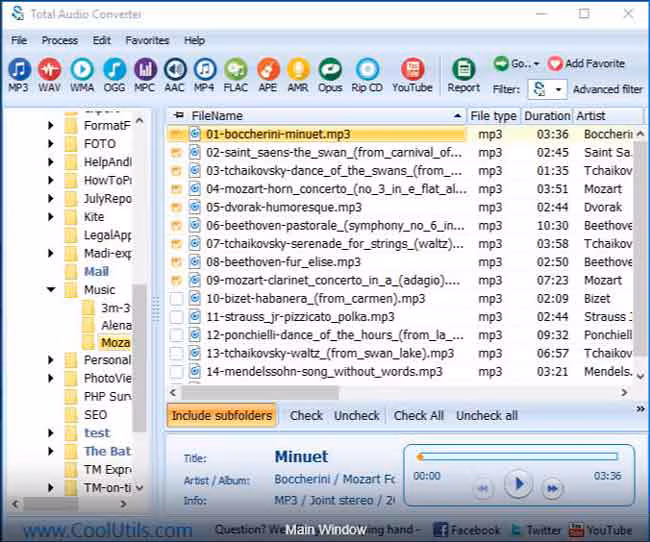
Task: Check the 10-bizet-habanera file checkbox
Action: point(177,299)
